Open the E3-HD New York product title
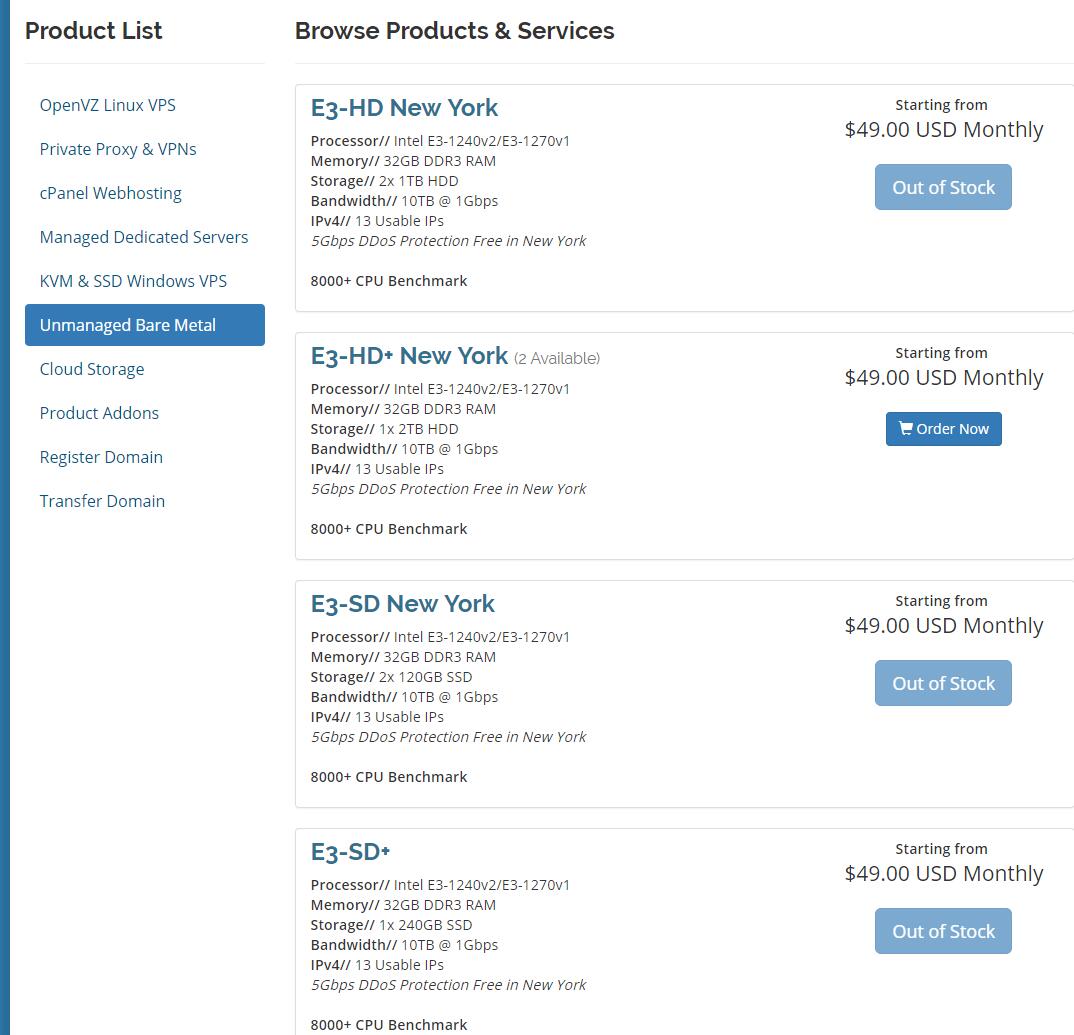This screenshot has height=1035, width=1074. coord(404,108)
